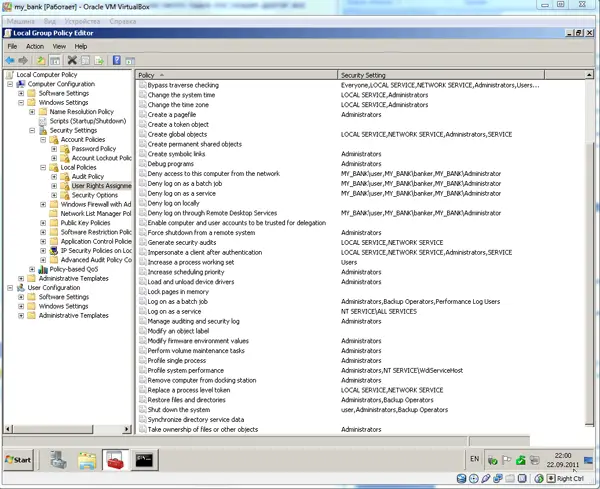This screenshot has height=489, width=600.
Task: Open Windows Explorer taskbar folder icon
Action: [87, 460]
